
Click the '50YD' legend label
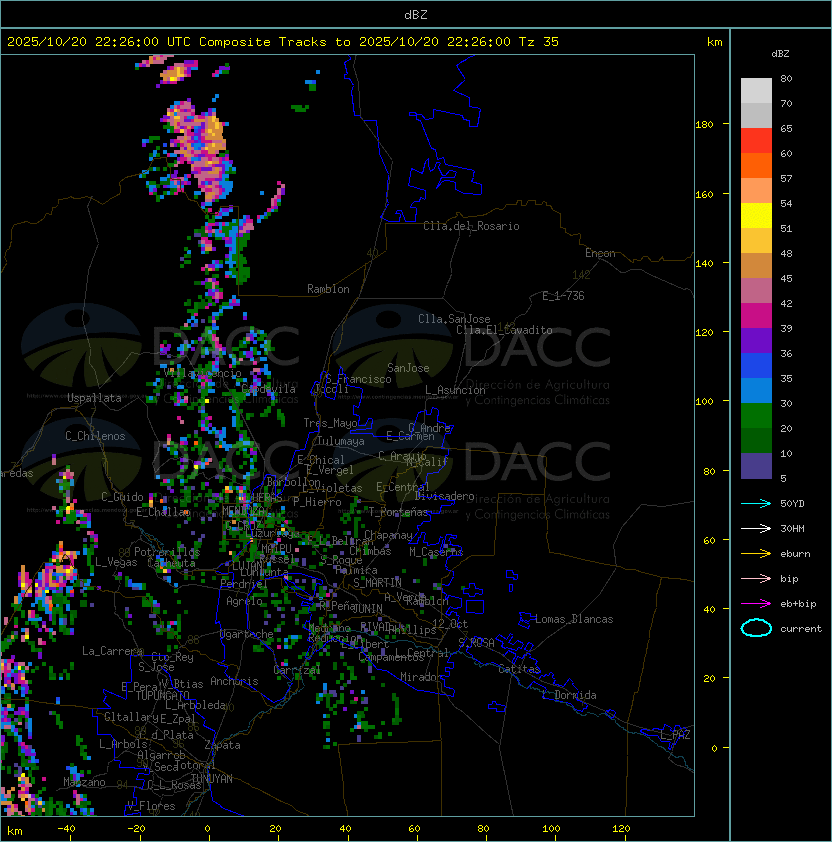(792, 504)
